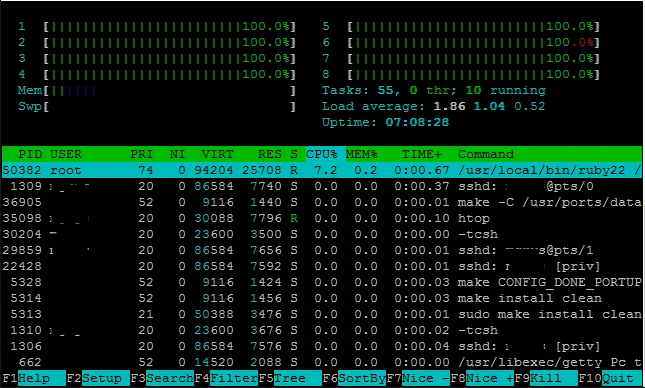This screenshot has width=645, height=388.
Task: Select make CONFIG_DONE_PORTUP row 5328
Action: pyautogui.click(x=322, y=282)
